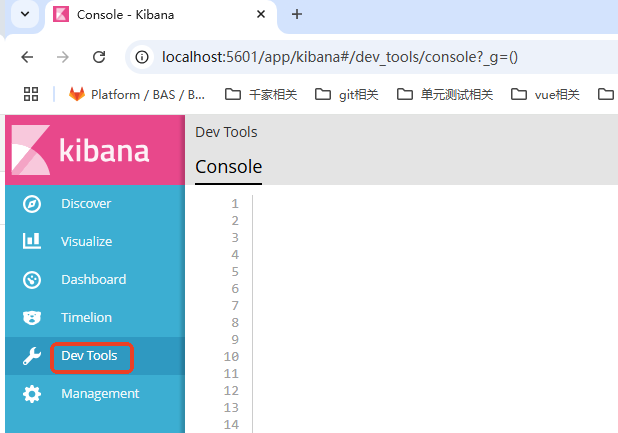This screenshot has height=433, width=618.
Task: Open the Dashboard gauge icon
Action: tap(32, 280)
